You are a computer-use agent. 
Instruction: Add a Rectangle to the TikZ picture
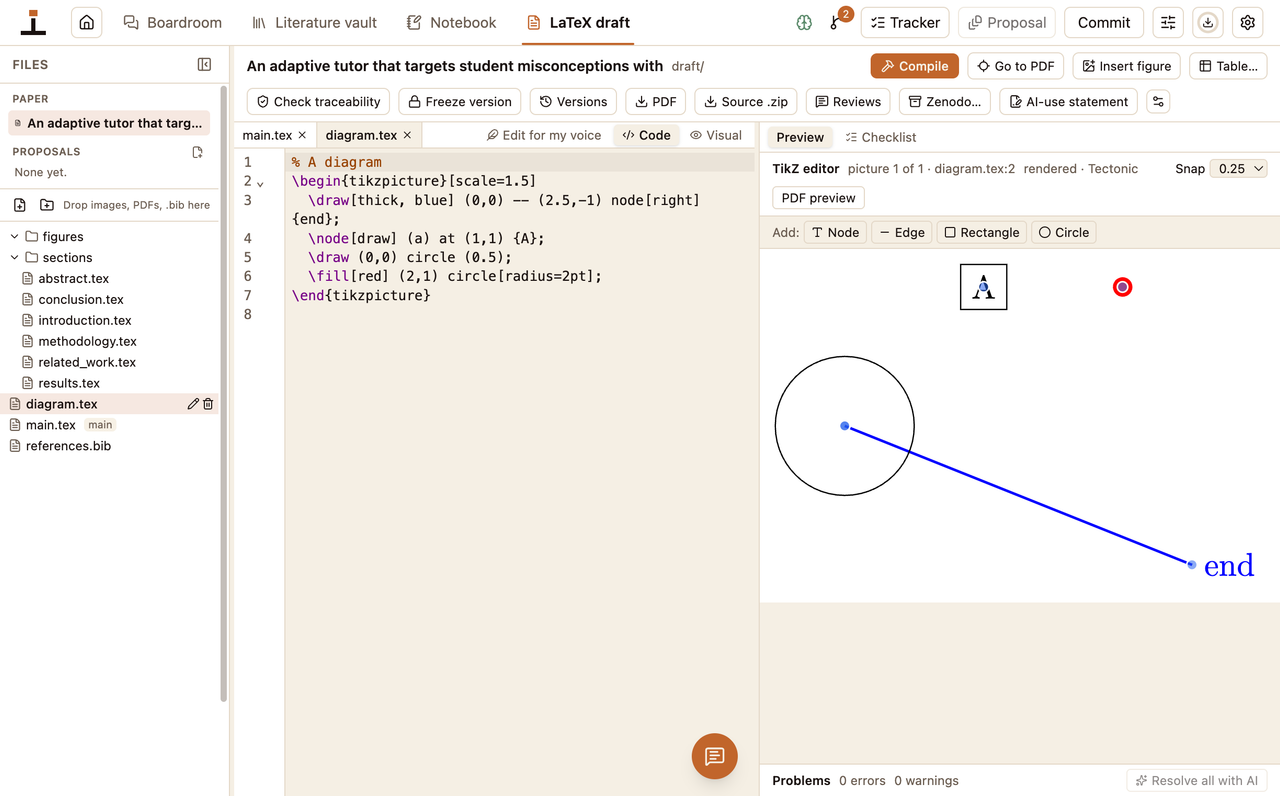point(981,232)
